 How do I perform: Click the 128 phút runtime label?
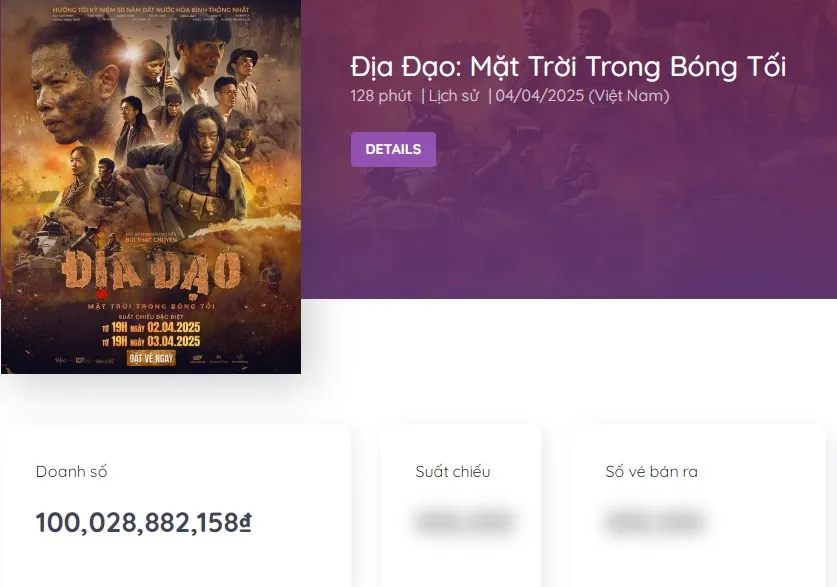click(x=379, y=96)
